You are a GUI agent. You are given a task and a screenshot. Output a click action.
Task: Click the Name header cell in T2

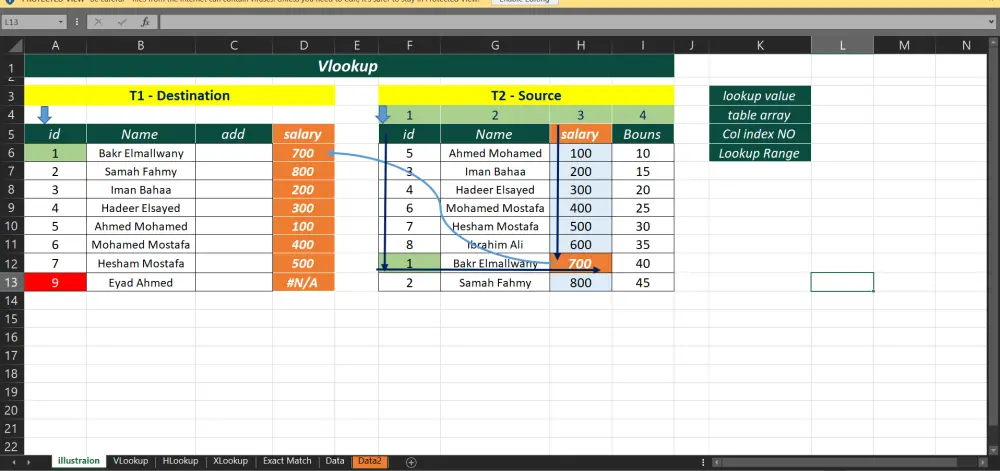(495, 134)
